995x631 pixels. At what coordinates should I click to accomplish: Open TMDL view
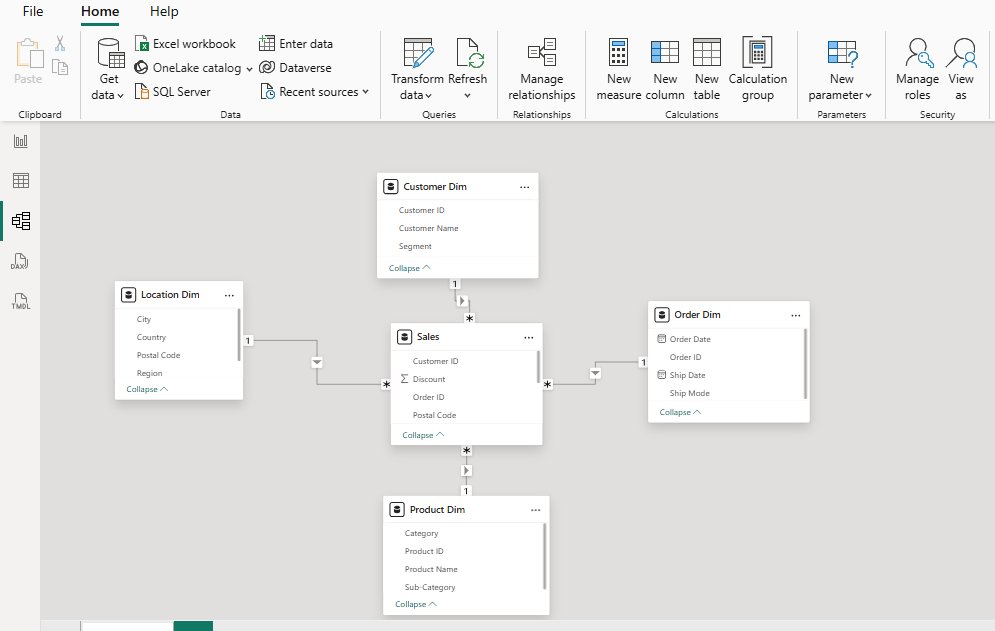(20, 302)
